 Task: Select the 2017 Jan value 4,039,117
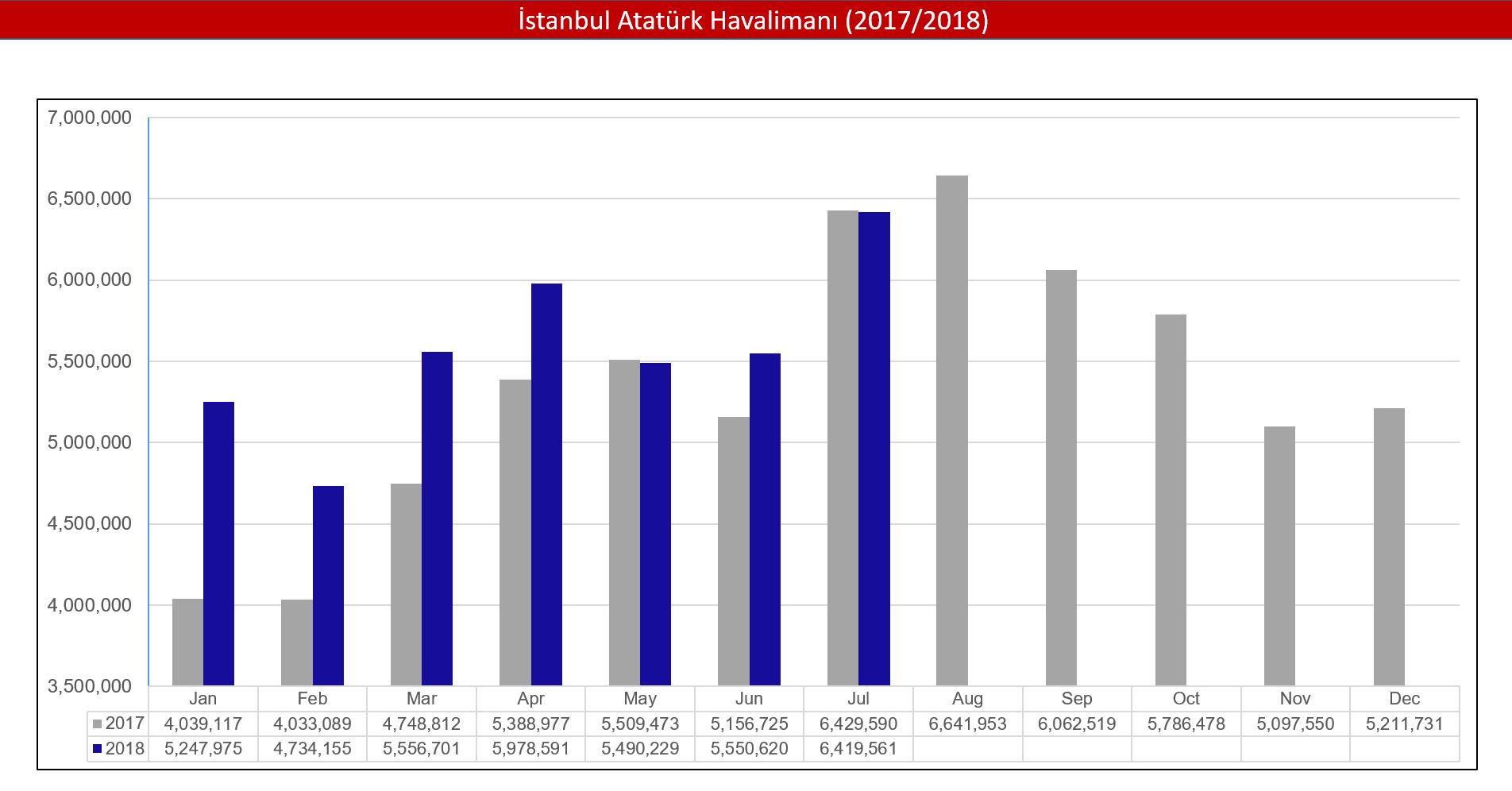[203, 724]
